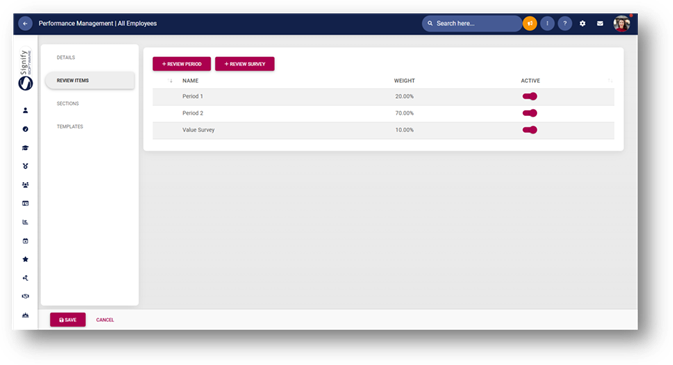Click the exclamation info icon

(547, 24)
